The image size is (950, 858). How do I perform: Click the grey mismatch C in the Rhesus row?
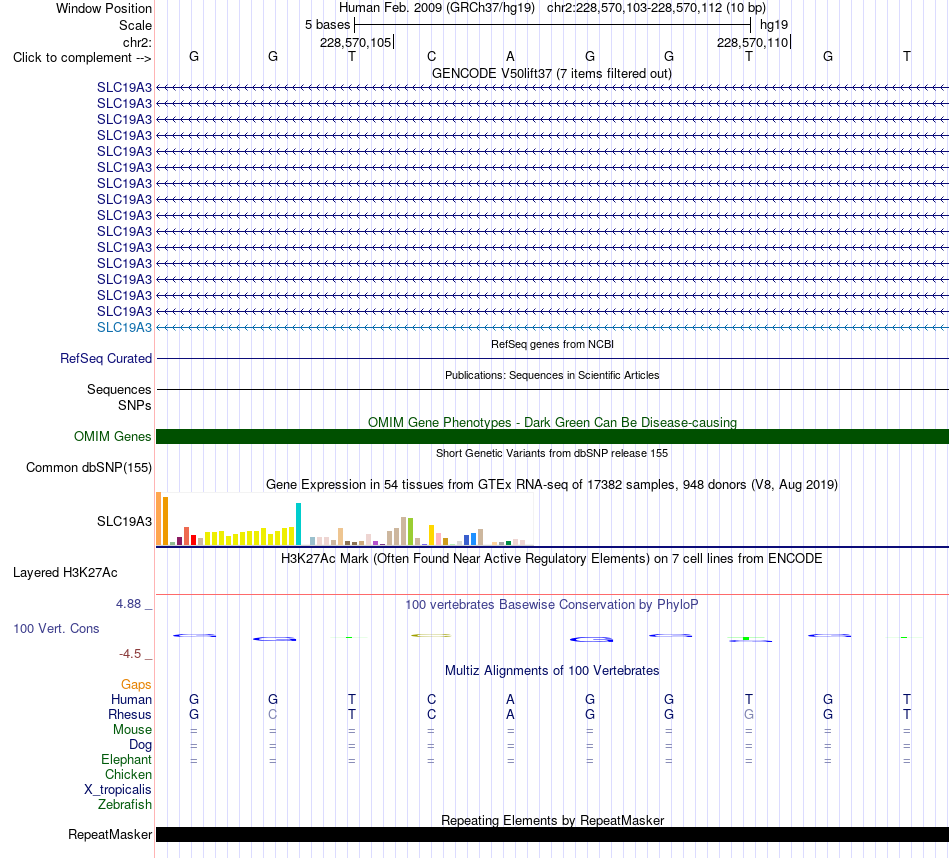(273, 714)
